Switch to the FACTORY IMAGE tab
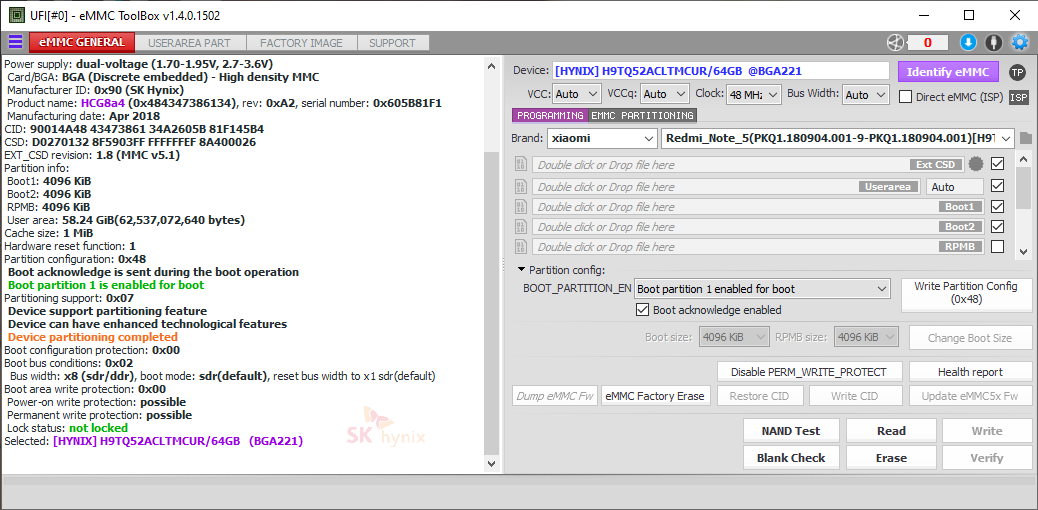This screenshot has height=510, width=1038. (301, 43)
